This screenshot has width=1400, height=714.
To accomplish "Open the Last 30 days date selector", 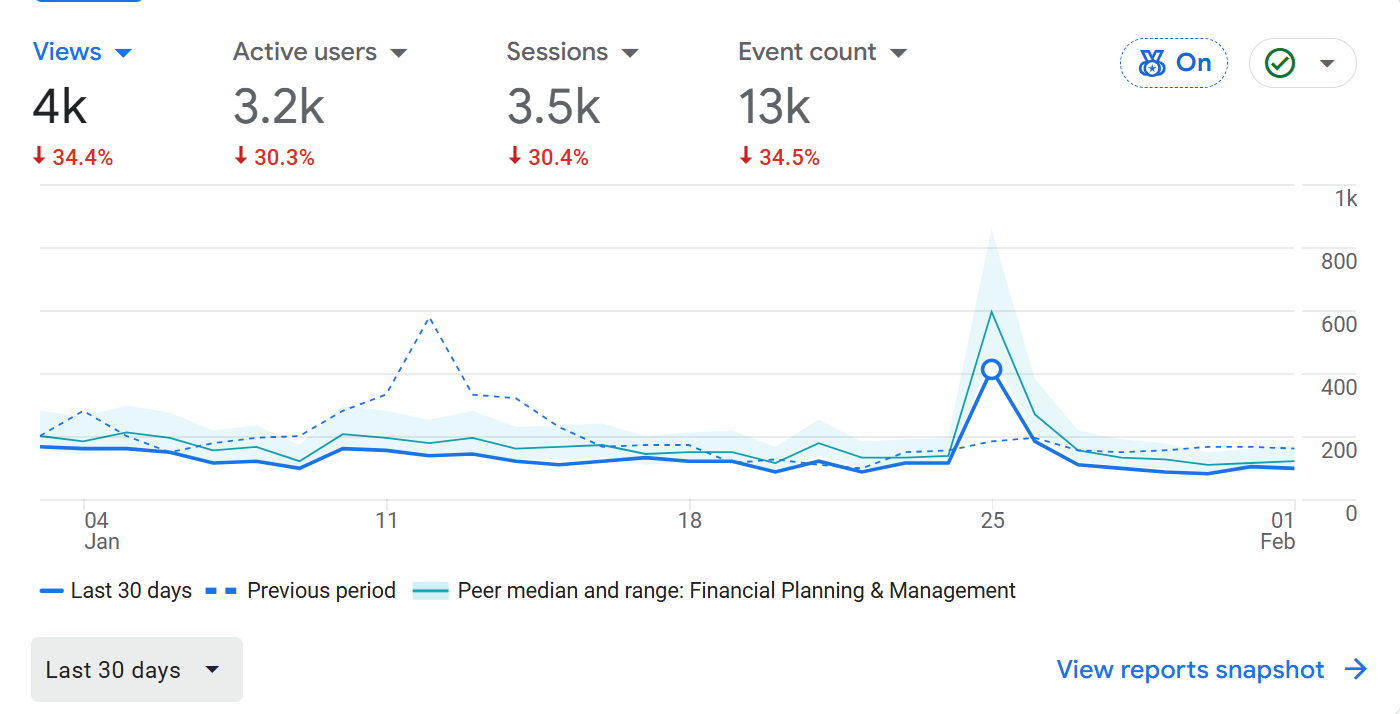I will tap(136, 670).
